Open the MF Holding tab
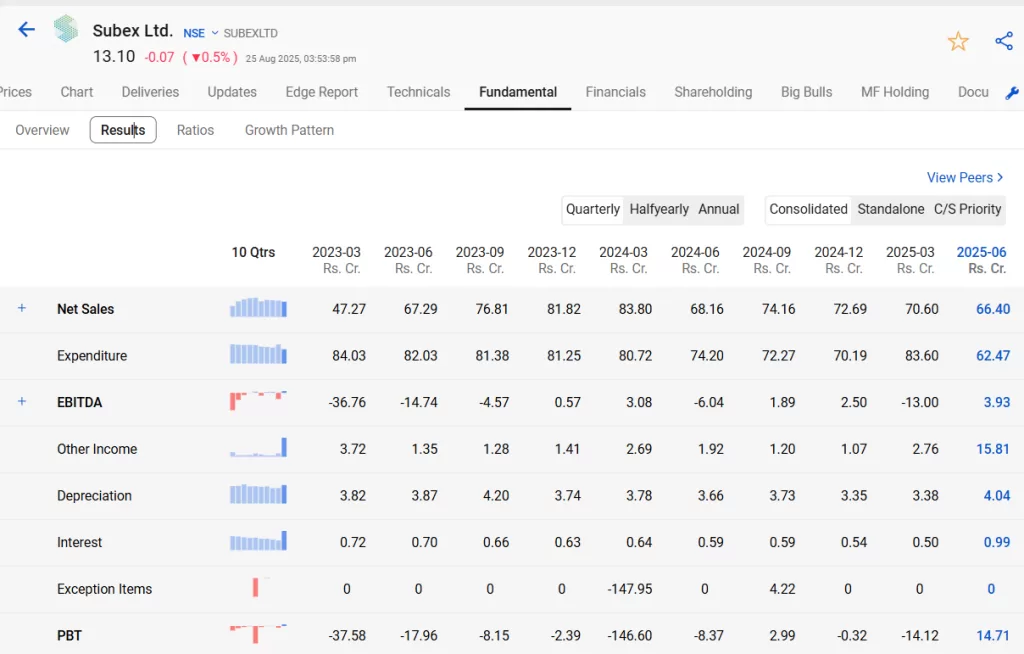Viewport: 1024px width, 654px height. [895, 92]
